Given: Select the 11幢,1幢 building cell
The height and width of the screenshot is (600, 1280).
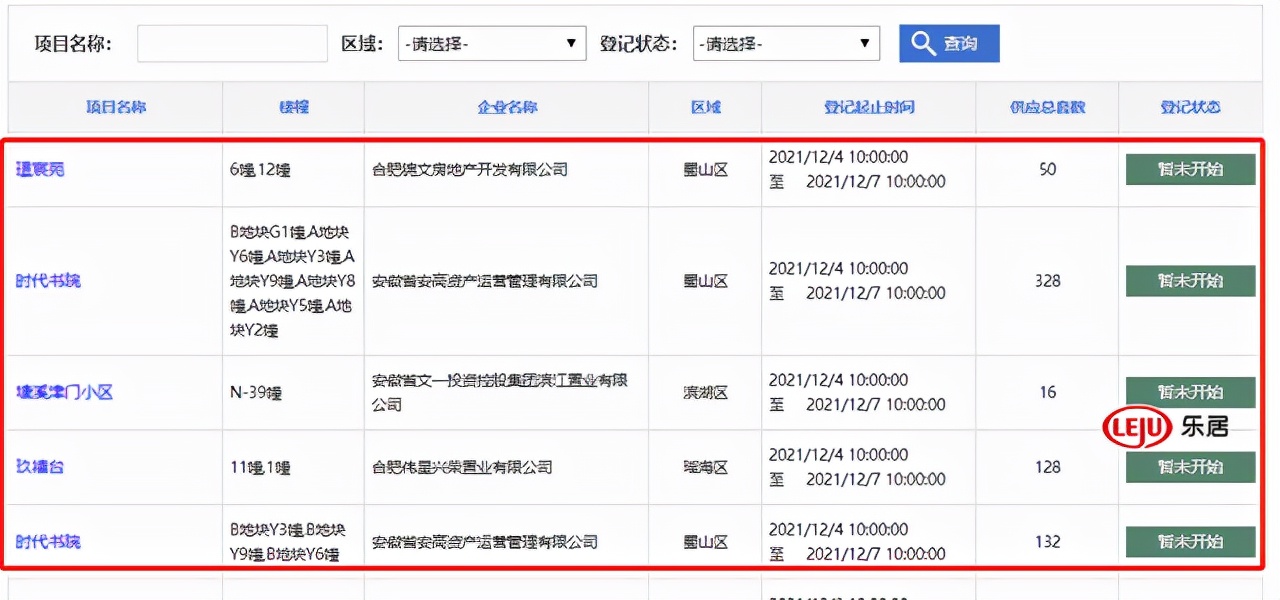Looking at the screenshot, I should pyautogui.click(x=260, y=467).
